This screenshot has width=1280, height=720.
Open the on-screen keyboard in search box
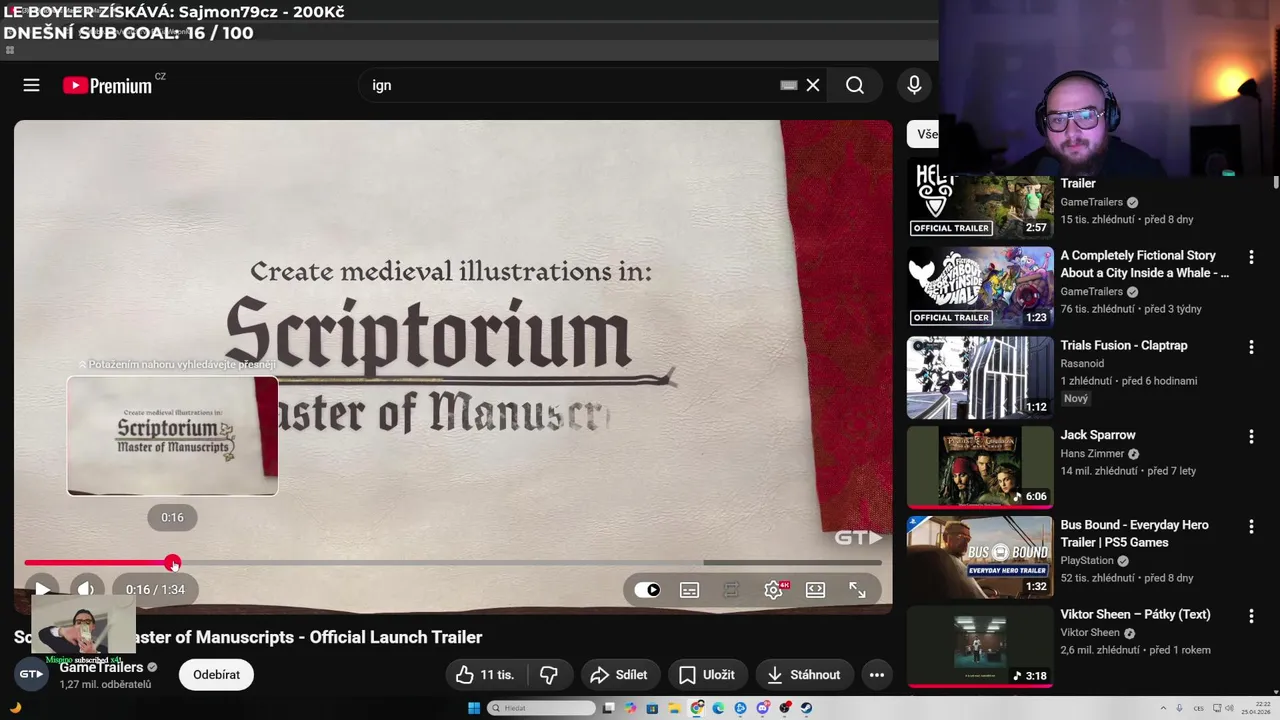(788, 85)
